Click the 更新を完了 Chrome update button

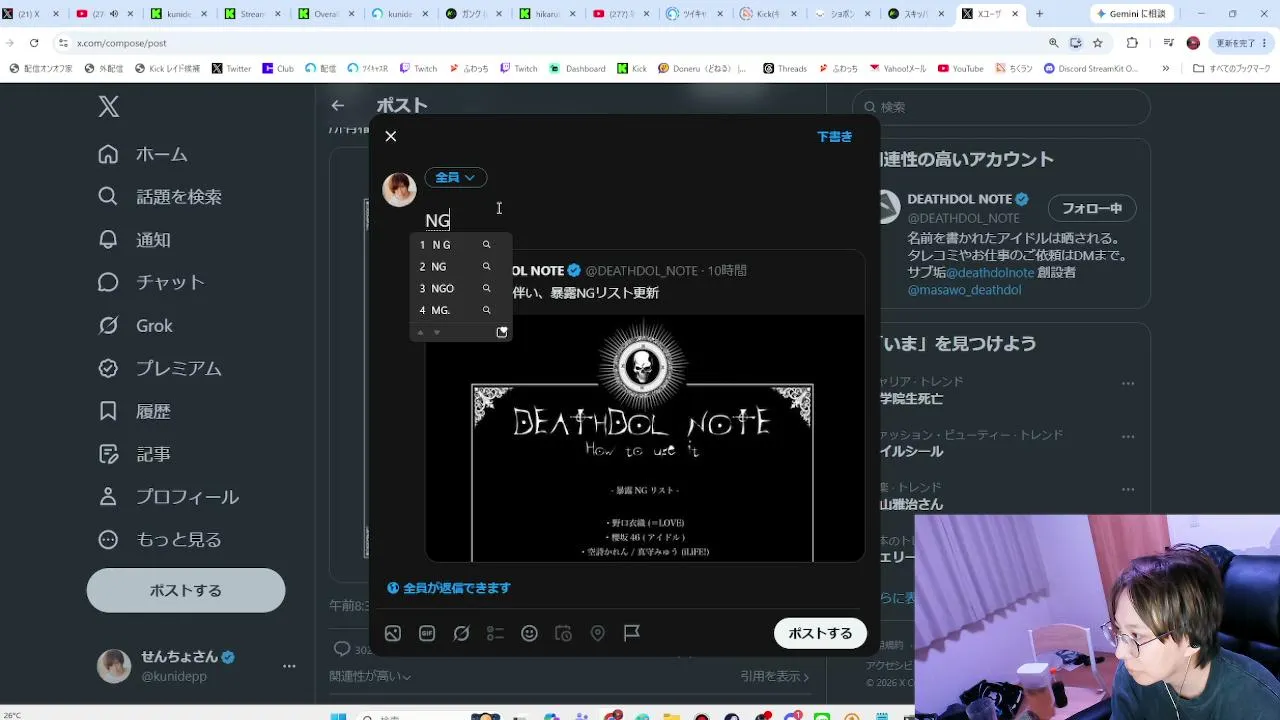click(1242, 43)
